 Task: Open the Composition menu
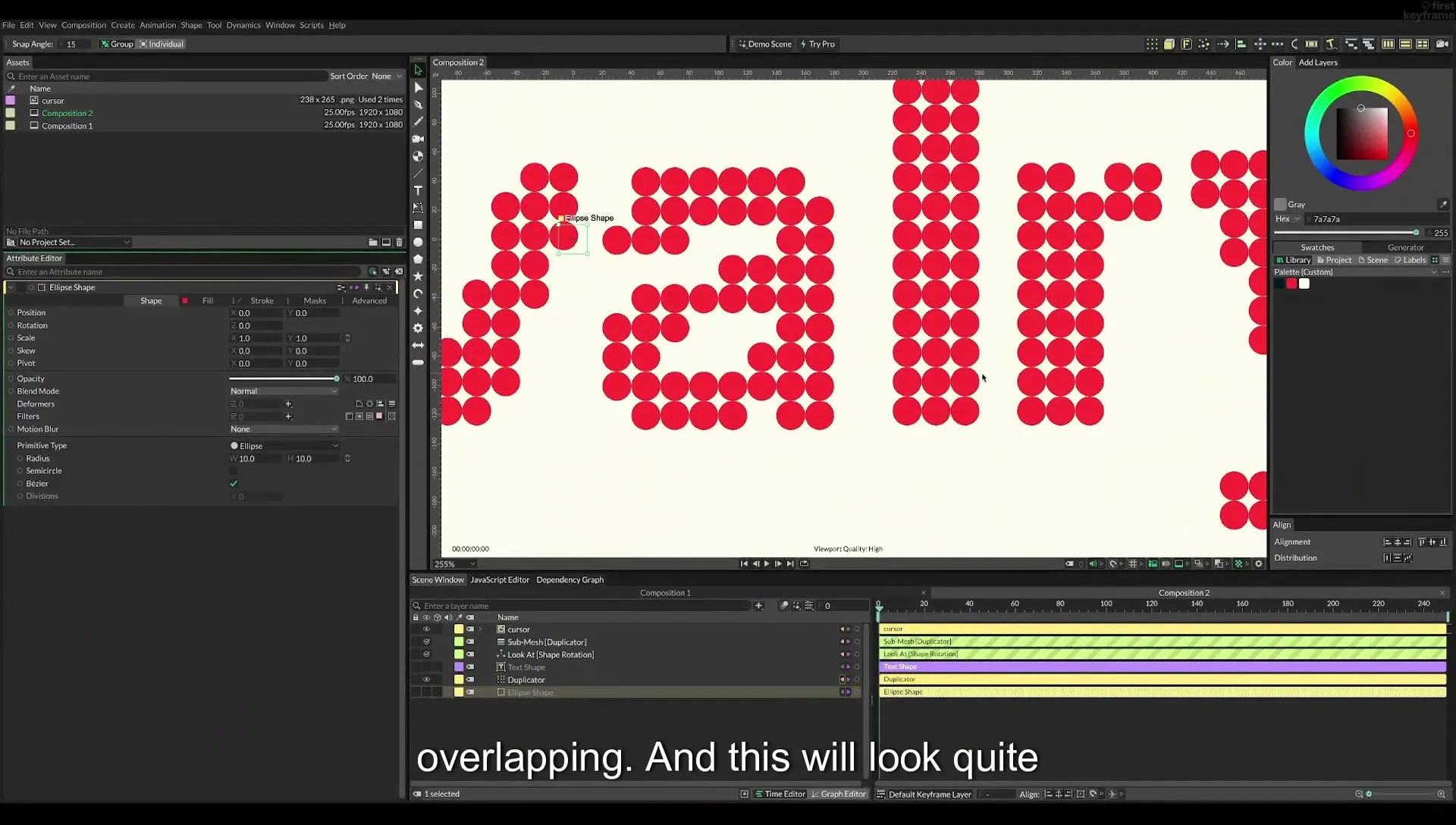83,25
